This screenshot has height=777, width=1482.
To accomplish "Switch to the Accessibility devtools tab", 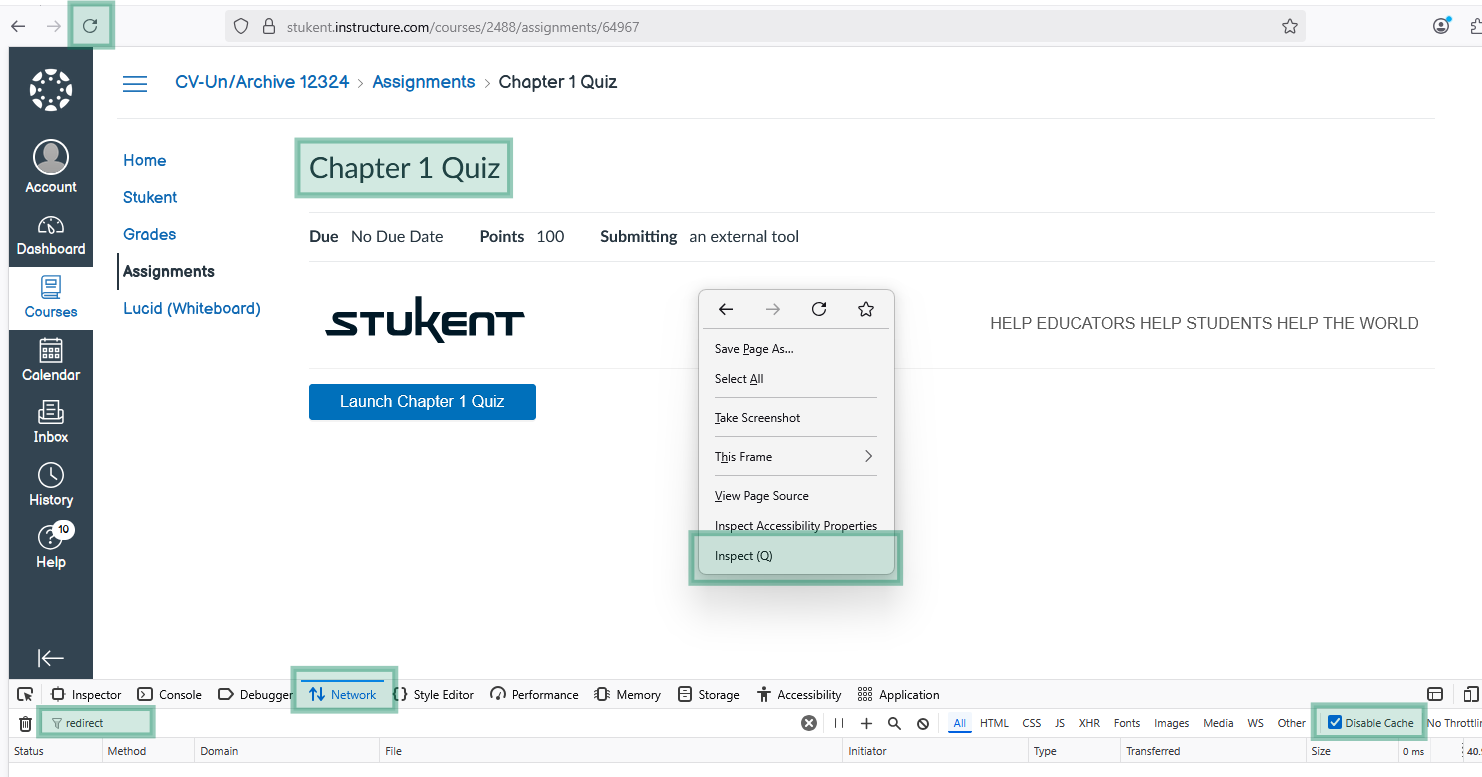I will click(798, 694).
